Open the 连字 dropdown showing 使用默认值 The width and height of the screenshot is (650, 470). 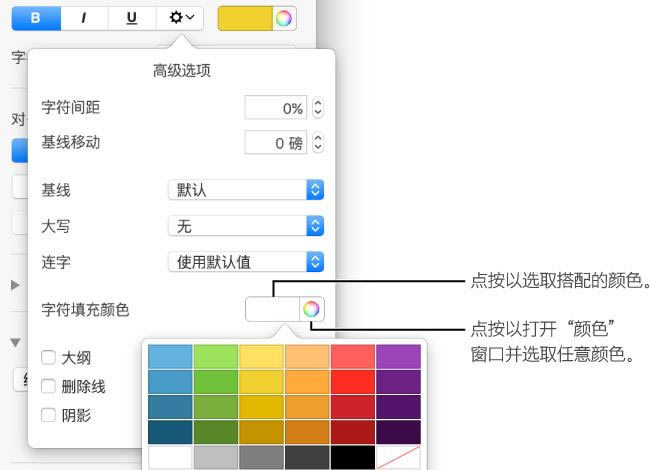point(246,262)
